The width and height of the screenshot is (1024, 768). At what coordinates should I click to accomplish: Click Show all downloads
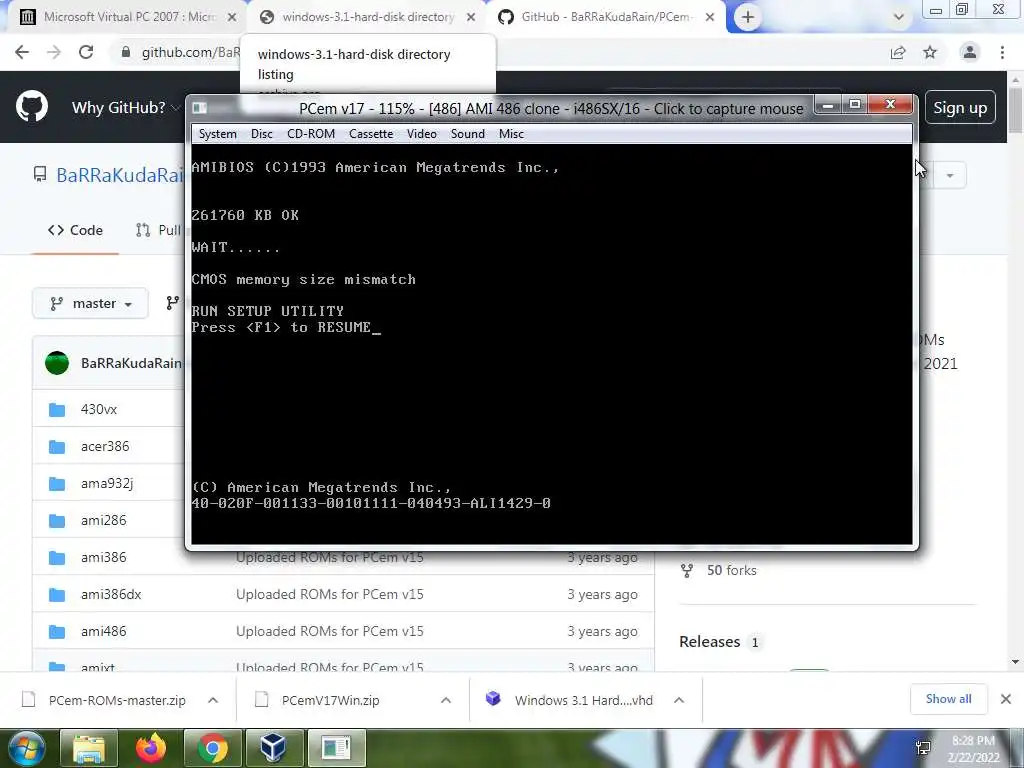[948, 699]
